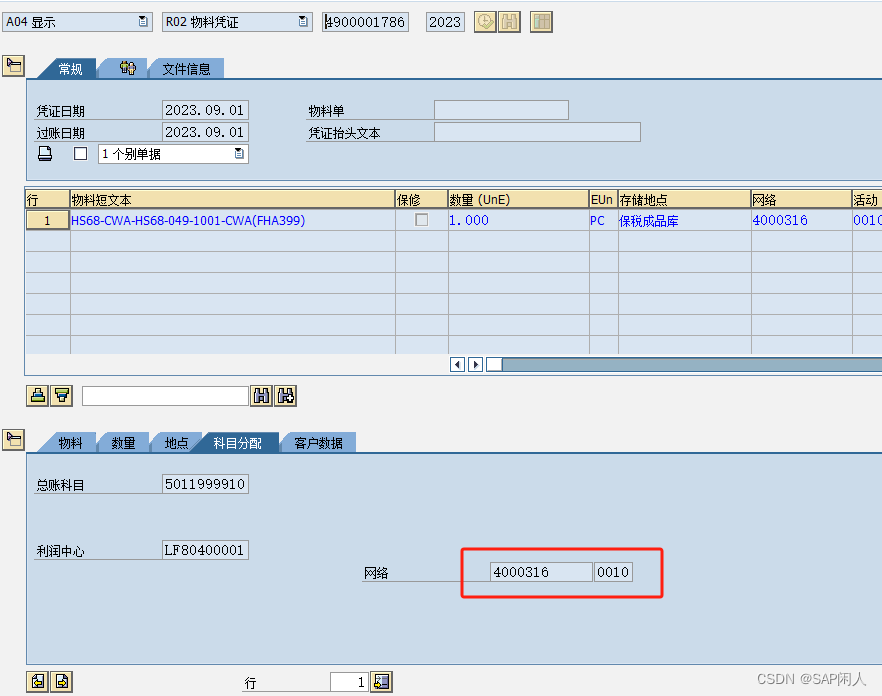The width and height of the screenshot is (882, 696).
Task: Open the 客户数据 item detail tab
Action: [x=318, y=443]
